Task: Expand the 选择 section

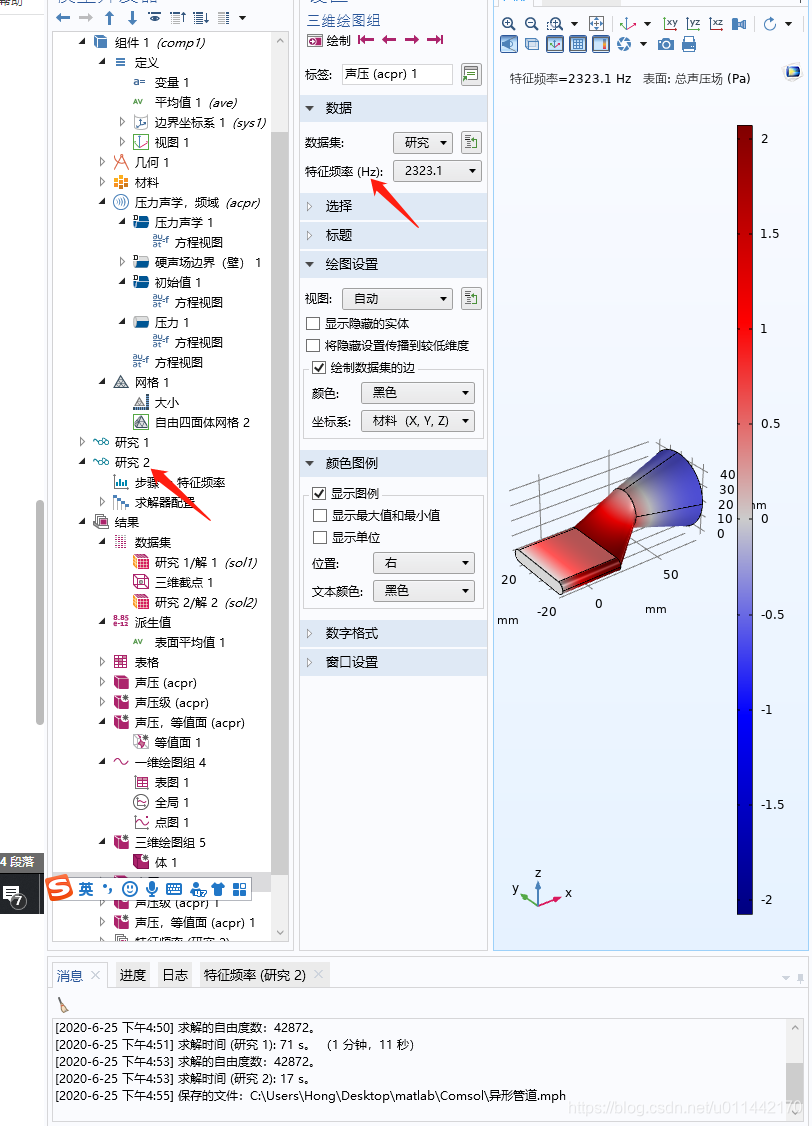Action: pos(393,206)
